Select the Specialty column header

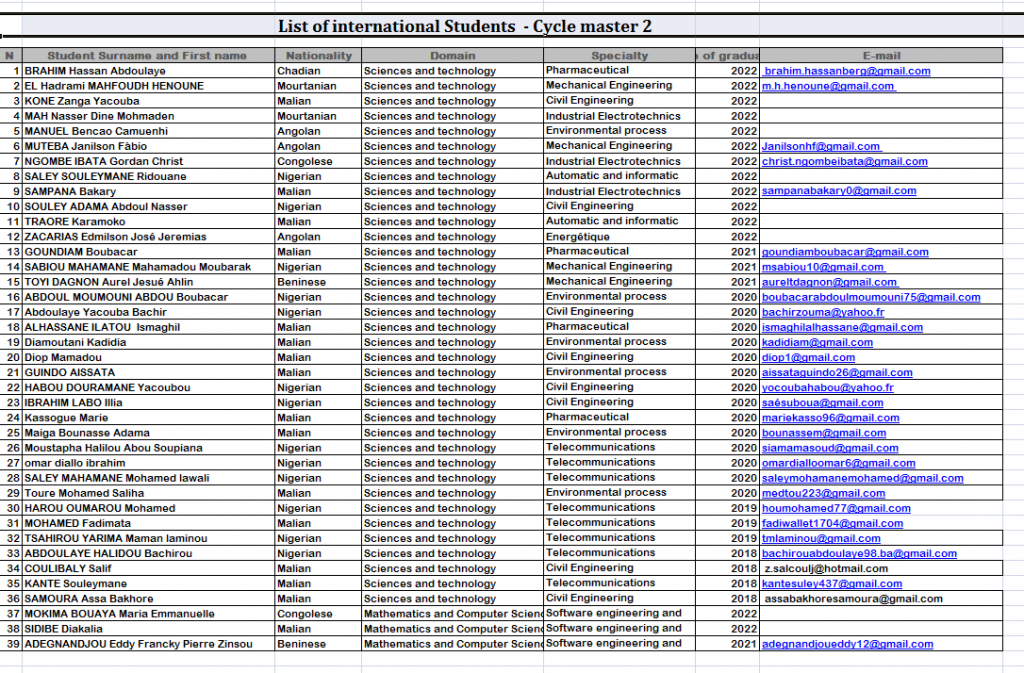(x=619, y=55)
